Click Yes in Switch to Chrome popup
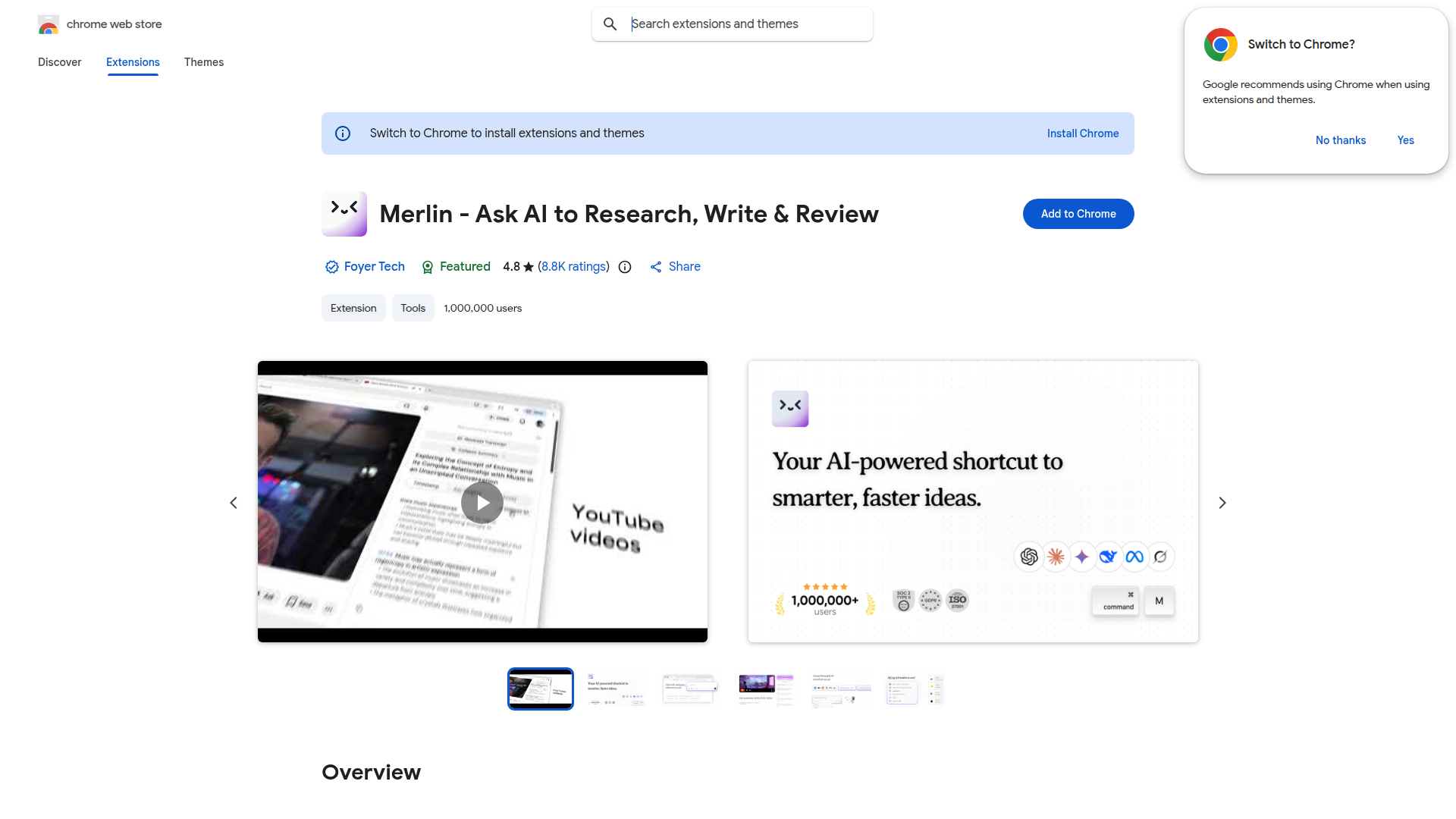 click(1405, 140)
